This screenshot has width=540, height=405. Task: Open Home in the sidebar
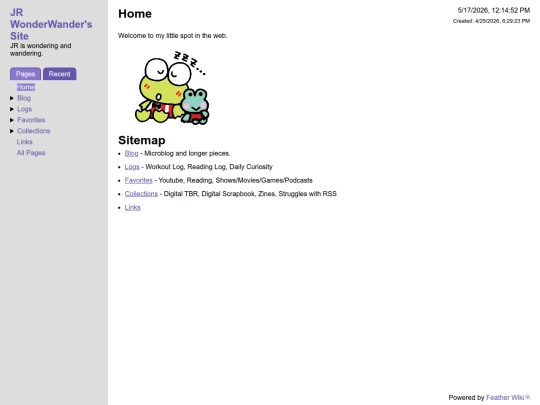point(26,87)
